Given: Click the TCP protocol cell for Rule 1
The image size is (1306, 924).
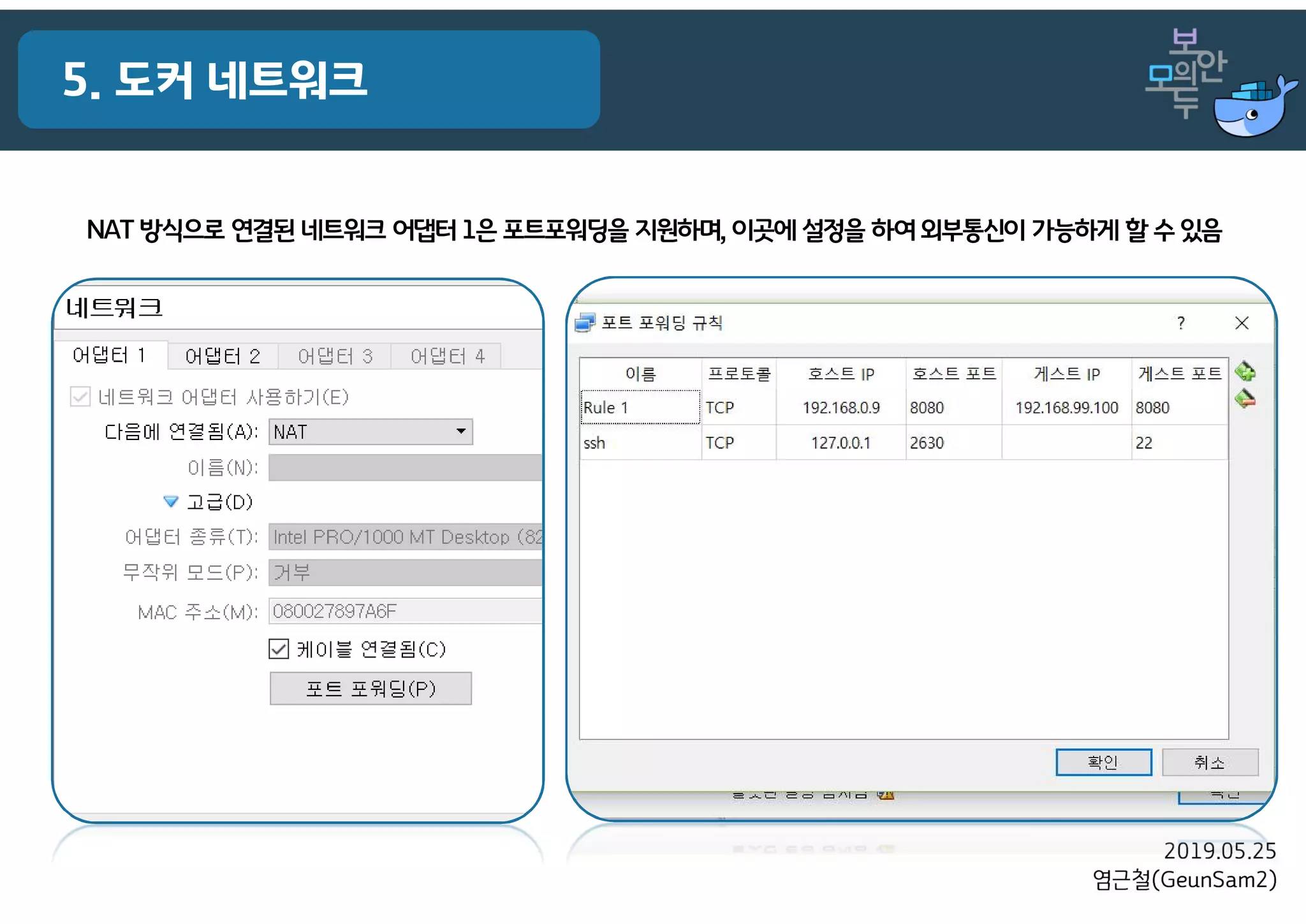Looking at the screenshot, I should point(739,407).
